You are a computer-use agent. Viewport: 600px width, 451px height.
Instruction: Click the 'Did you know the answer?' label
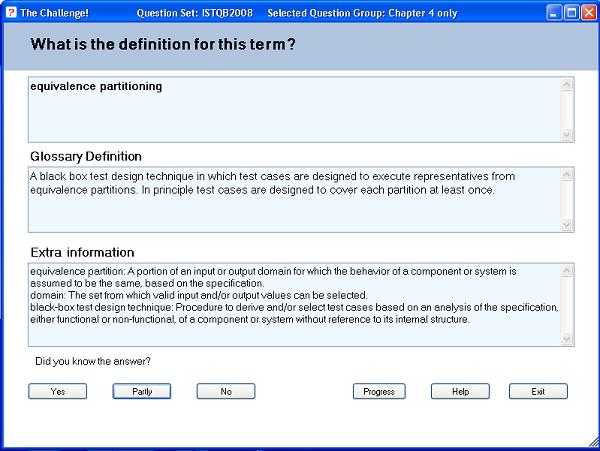pos(93,361)
